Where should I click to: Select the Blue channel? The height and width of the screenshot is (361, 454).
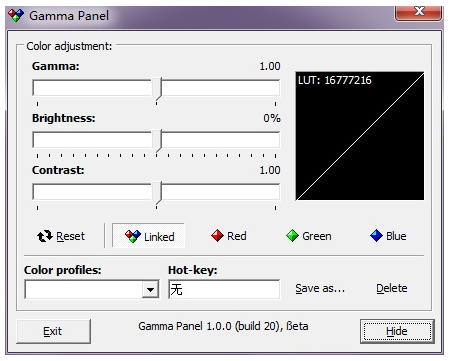click(388, 236)
